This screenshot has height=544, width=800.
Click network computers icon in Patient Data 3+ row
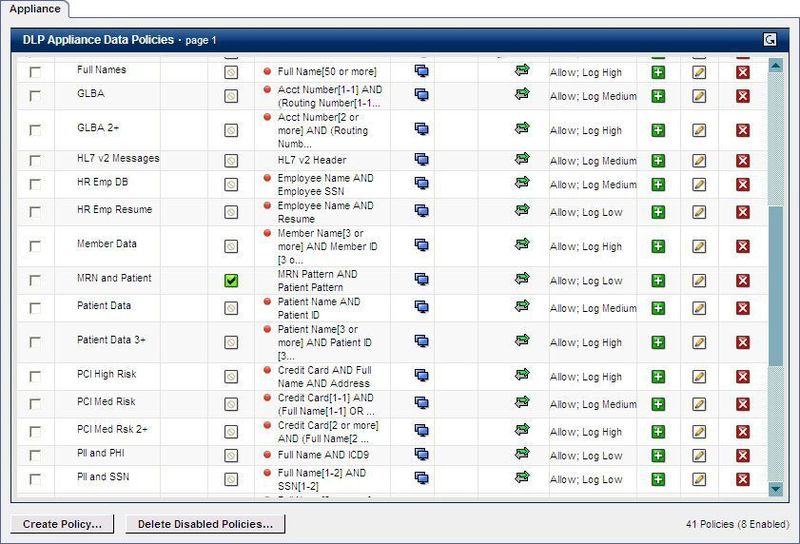coord(421,341)
